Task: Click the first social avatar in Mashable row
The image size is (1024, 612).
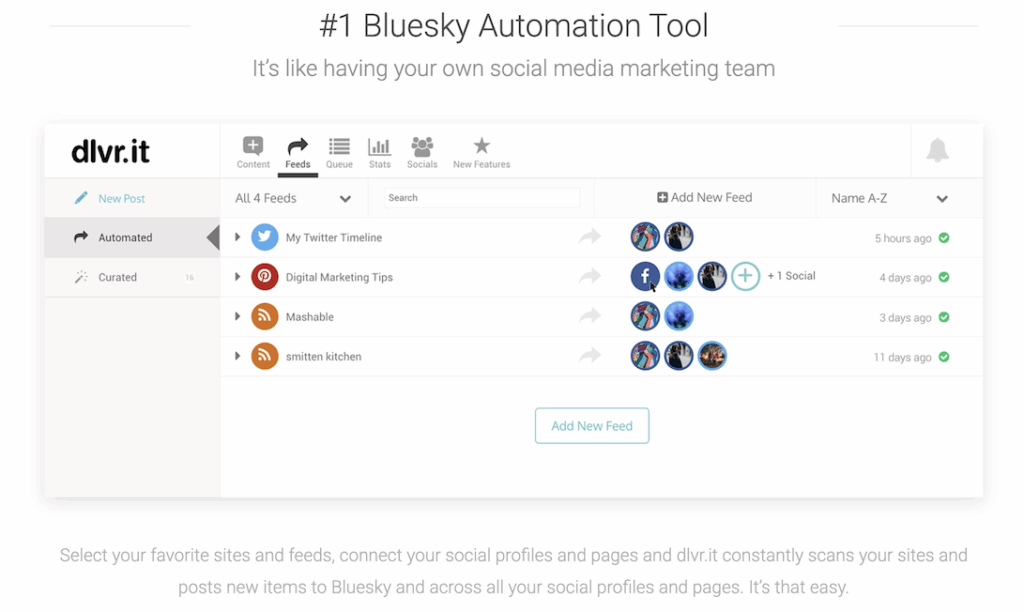Action: click(x=645, y=316)
